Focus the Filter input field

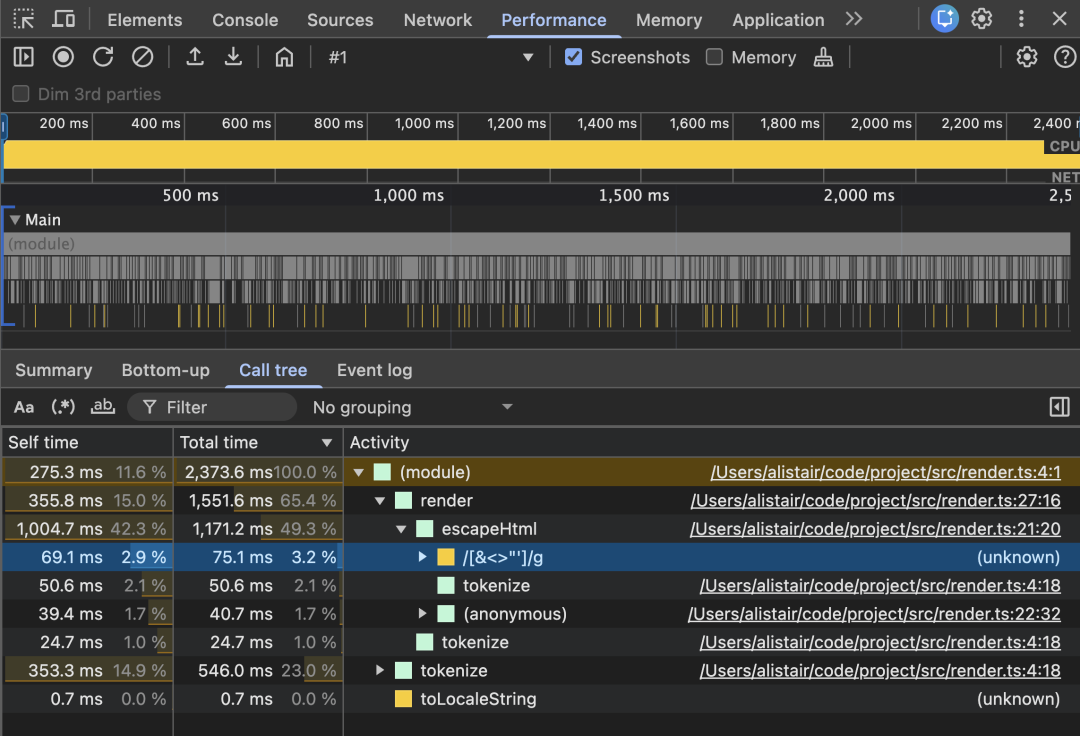tap(212, 408)
